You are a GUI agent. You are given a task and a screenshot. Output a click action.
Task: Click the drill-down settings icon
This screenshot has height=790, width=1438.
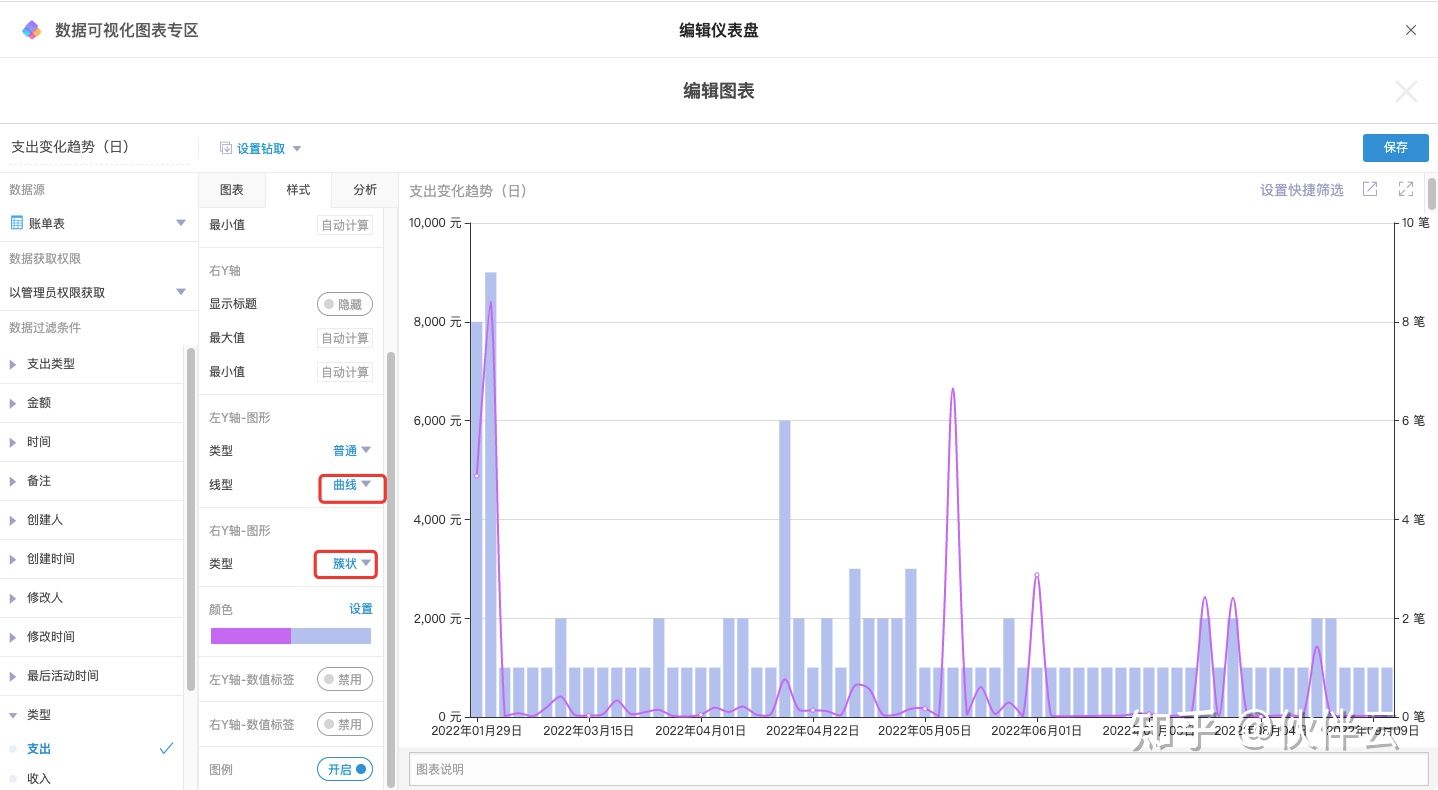click(226, 148)
